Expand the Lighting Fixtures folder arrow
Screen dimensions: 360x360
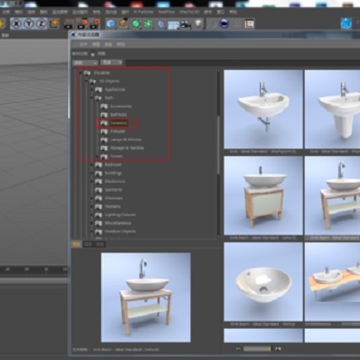coord(92,215)
